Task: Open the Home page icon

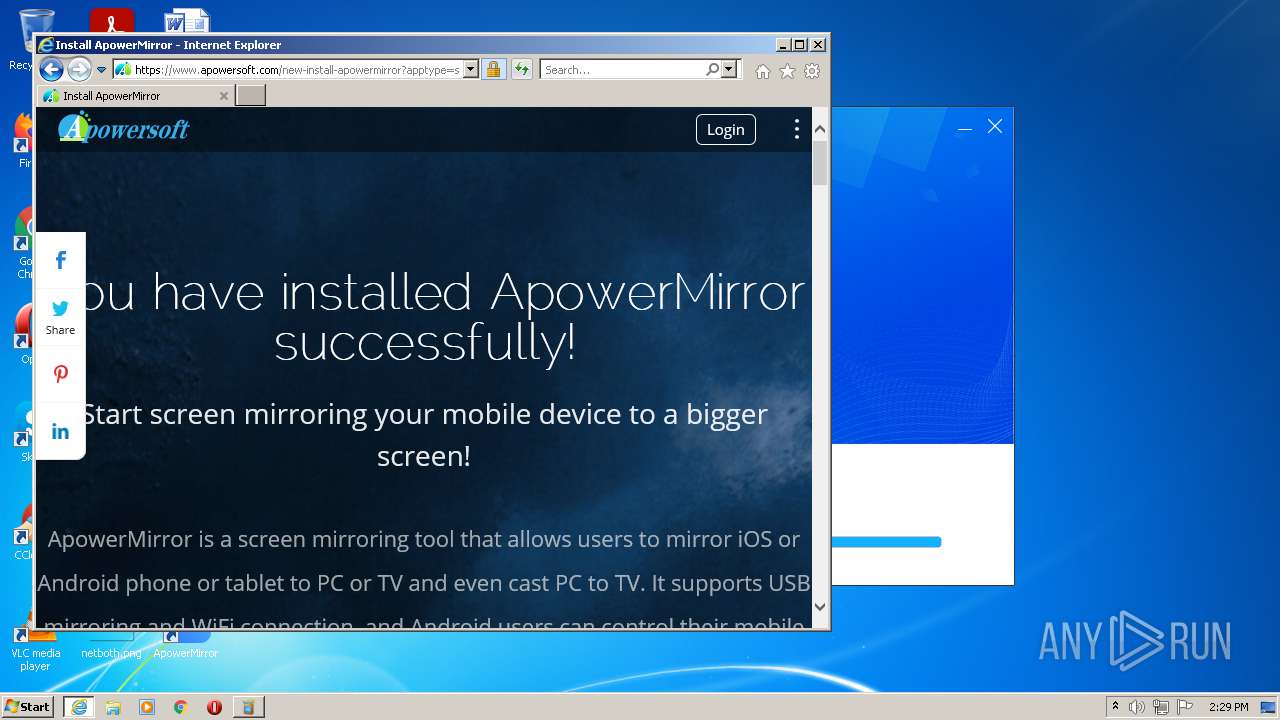Action: pos(763,71)
